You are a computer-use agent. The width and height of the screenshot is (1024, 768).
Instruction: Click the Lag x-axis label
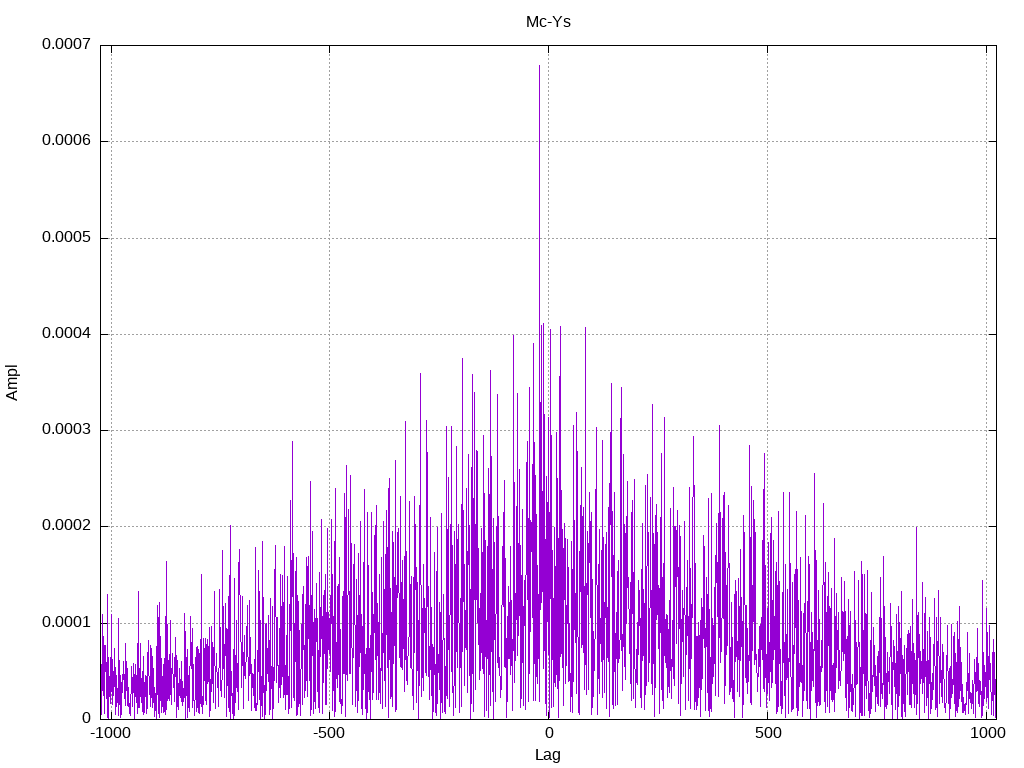548,755
